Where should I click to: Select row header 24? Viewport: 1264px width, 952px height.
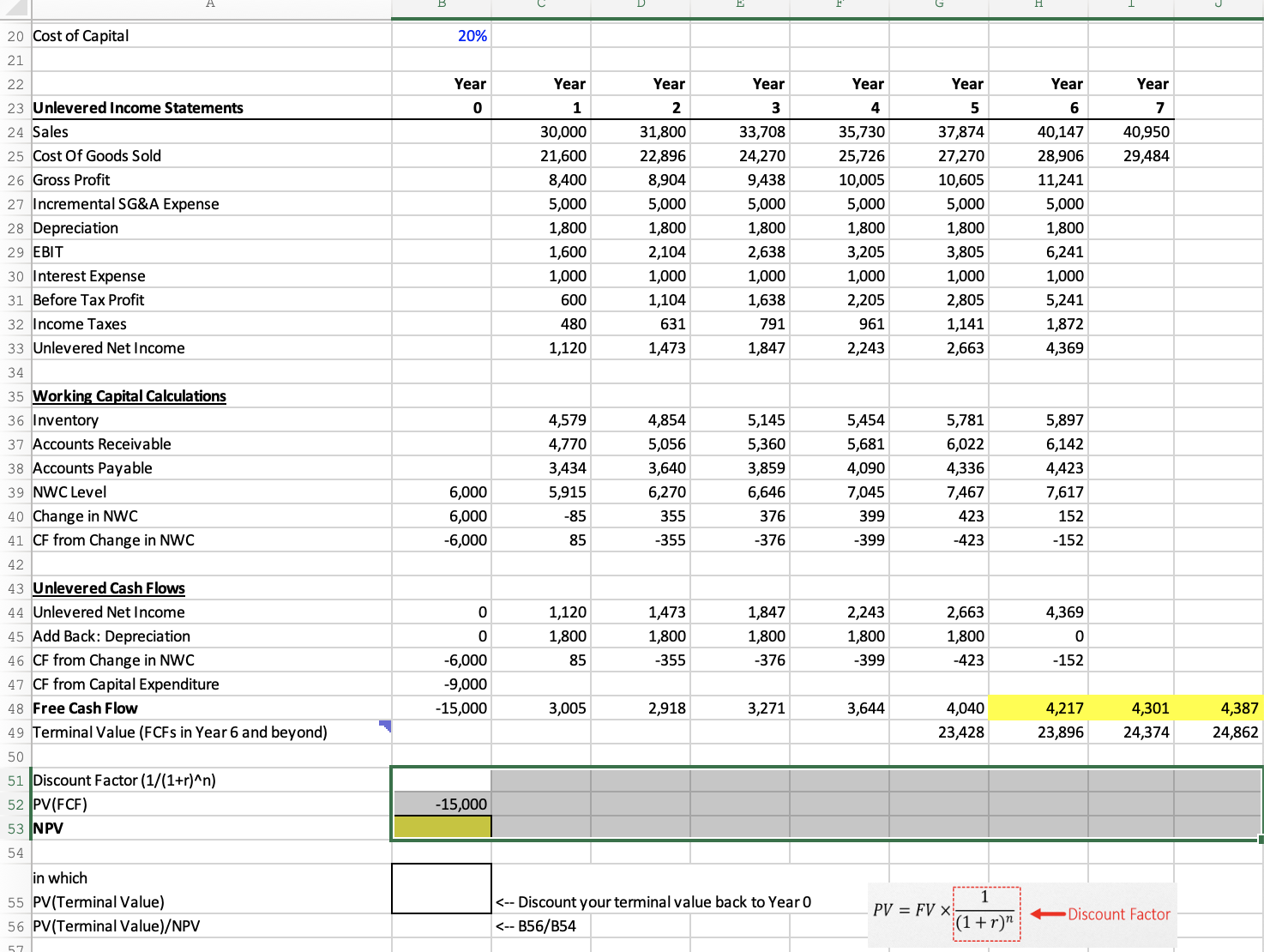click(x=15, y=132)
